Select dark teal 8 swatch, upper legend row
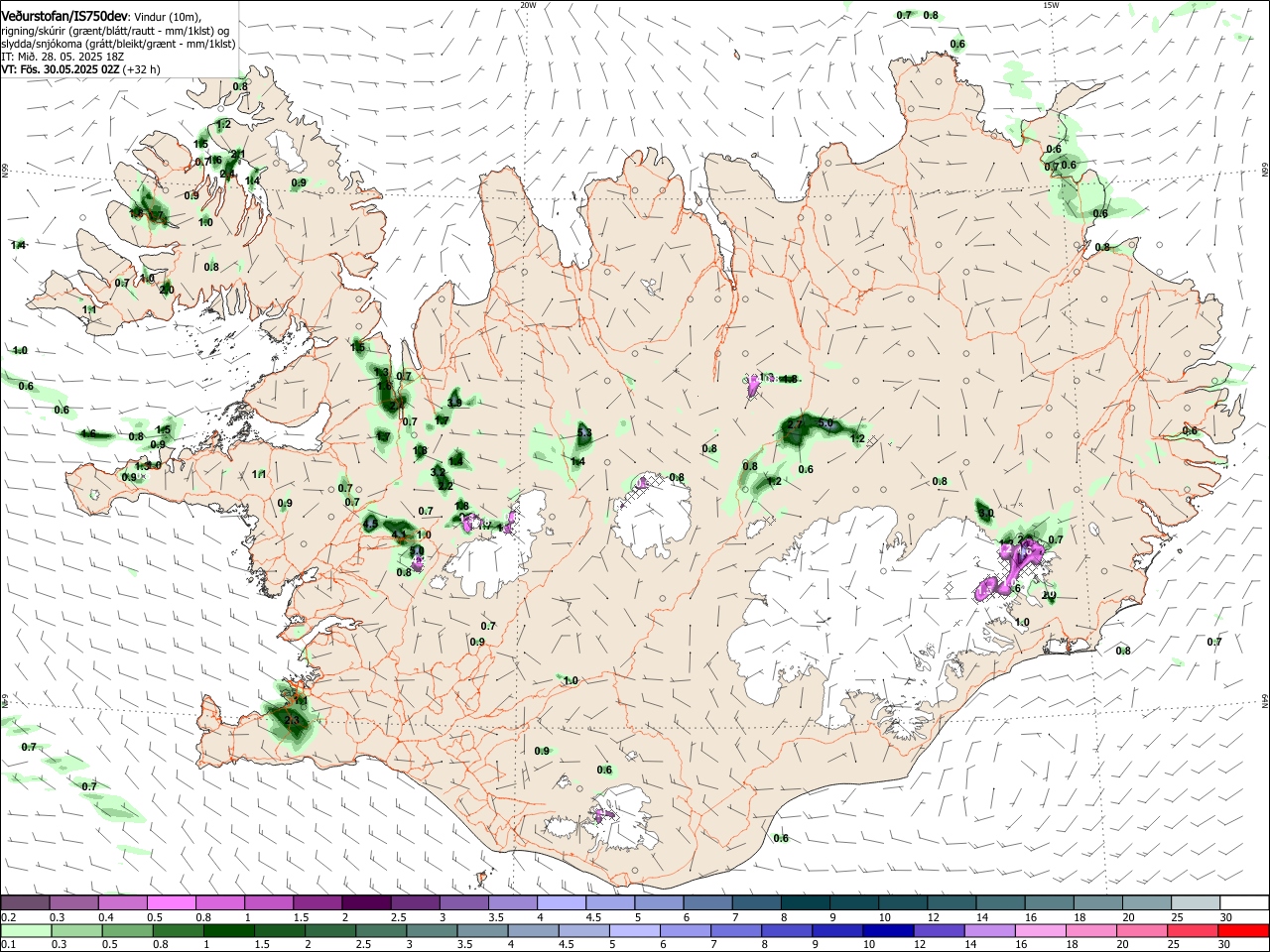This screenshot has height=952, width=1270. click(805, 903)
